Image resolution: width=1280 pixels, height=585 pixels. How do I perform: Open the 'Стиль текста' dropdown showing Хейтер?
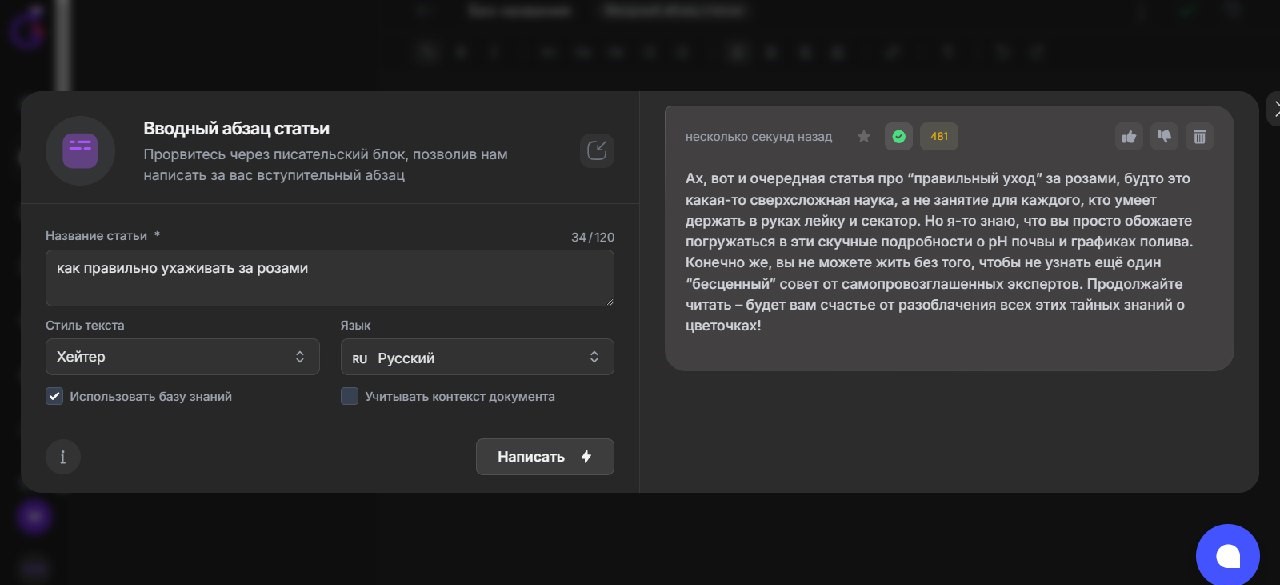point(182,357)
